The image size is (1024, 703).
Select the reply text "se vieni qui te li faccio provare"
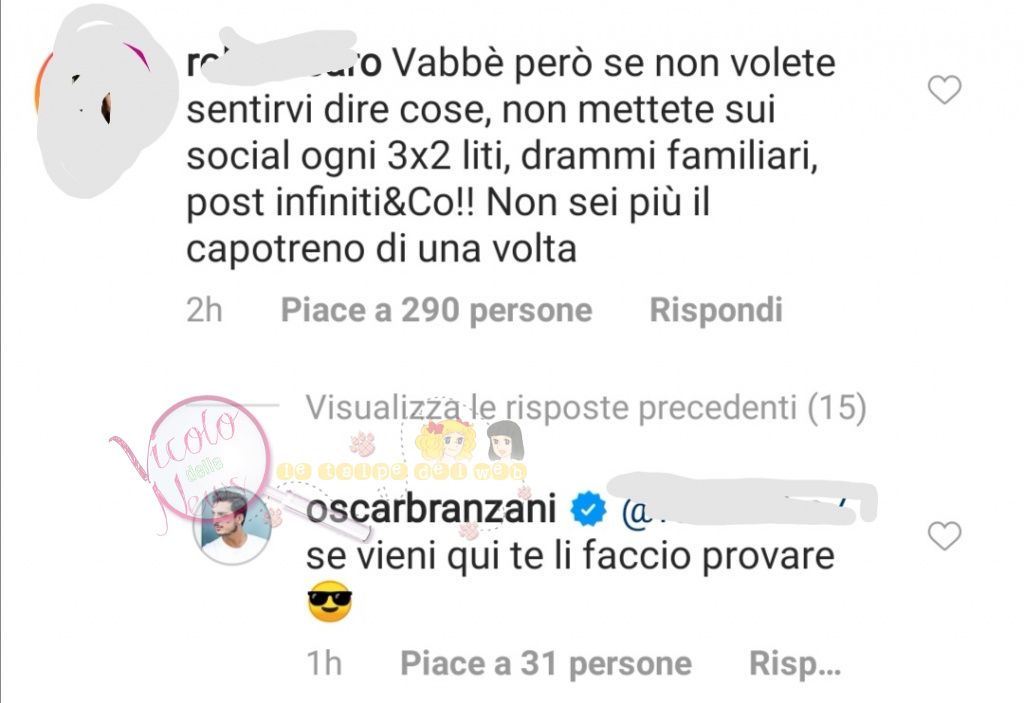click(570, 557)
